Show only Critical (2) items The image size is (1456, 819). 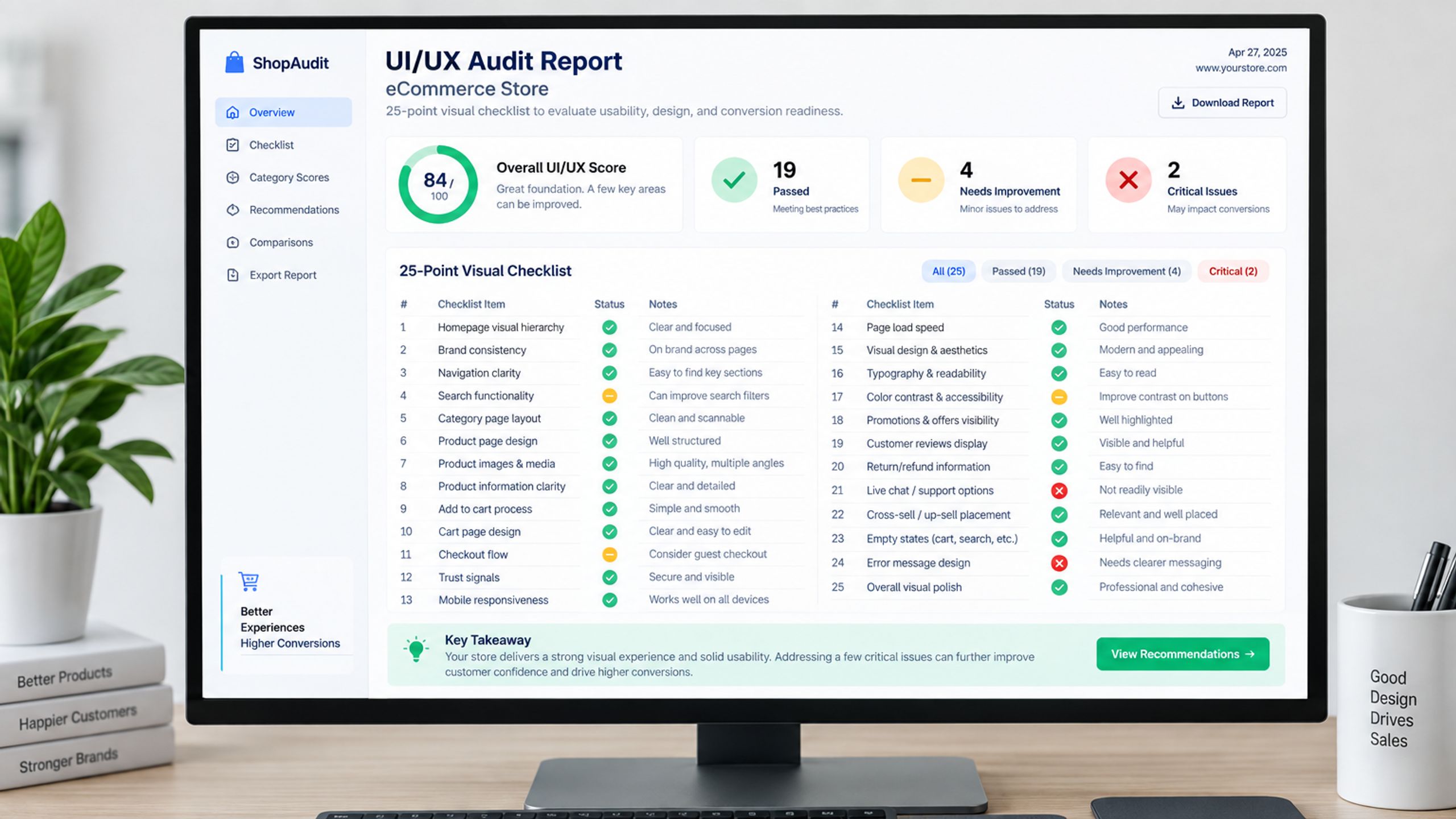tap(1233, 271)
